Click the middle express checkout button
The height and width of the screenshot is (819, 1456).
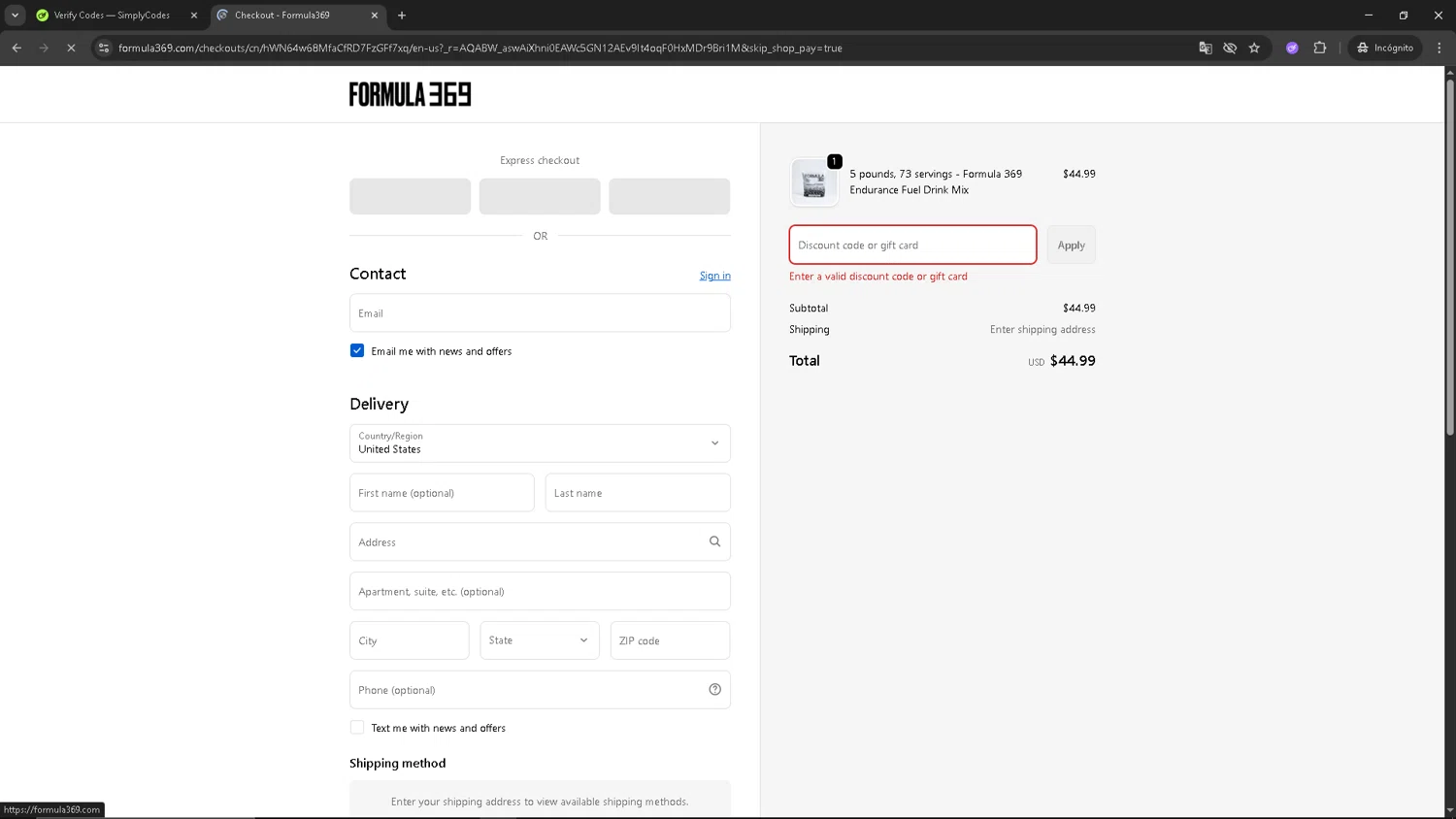point(540,196)
